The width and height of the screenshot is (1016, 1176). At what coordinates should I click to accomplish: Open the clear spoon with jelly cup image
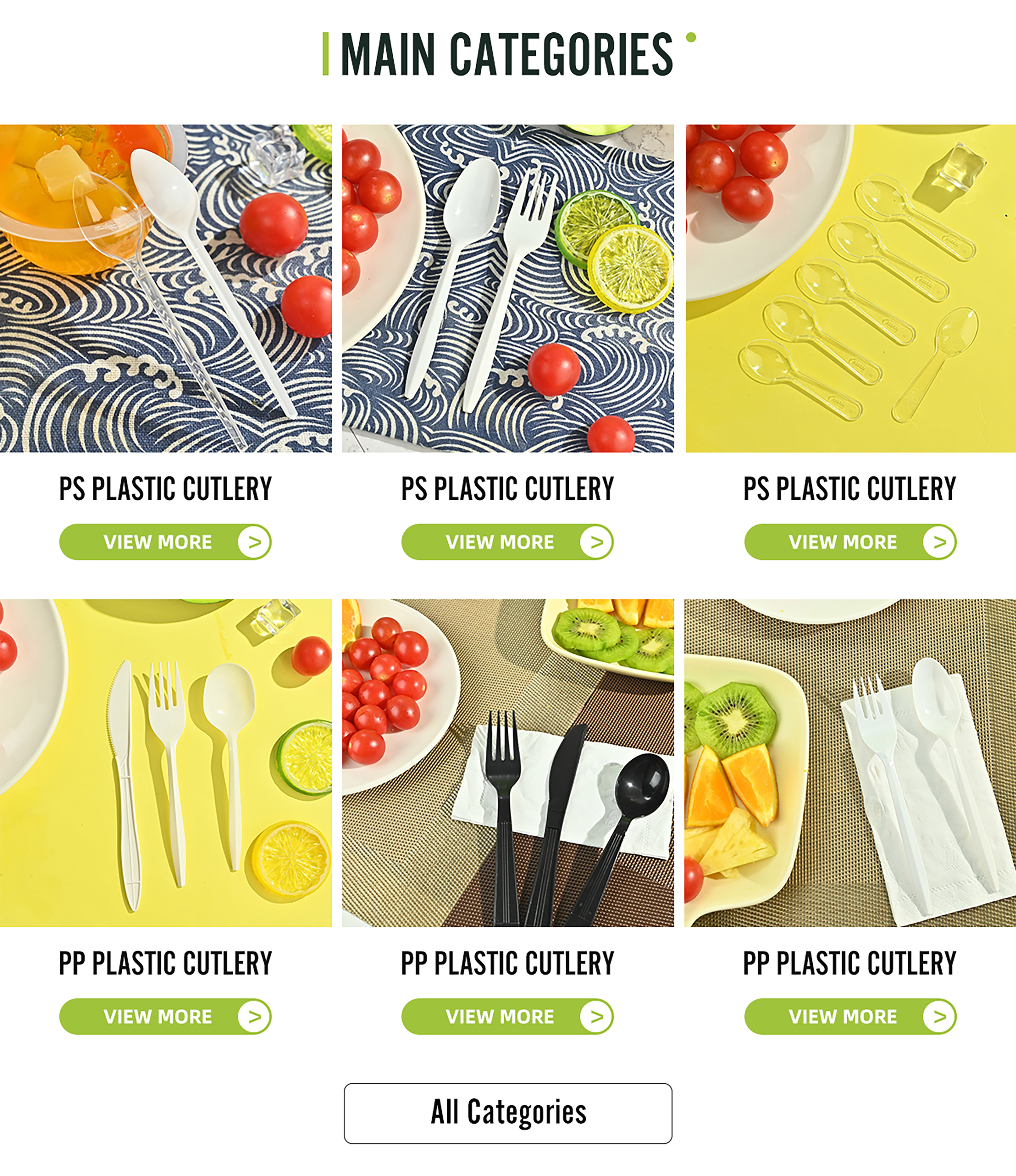[x=166, y=288]
